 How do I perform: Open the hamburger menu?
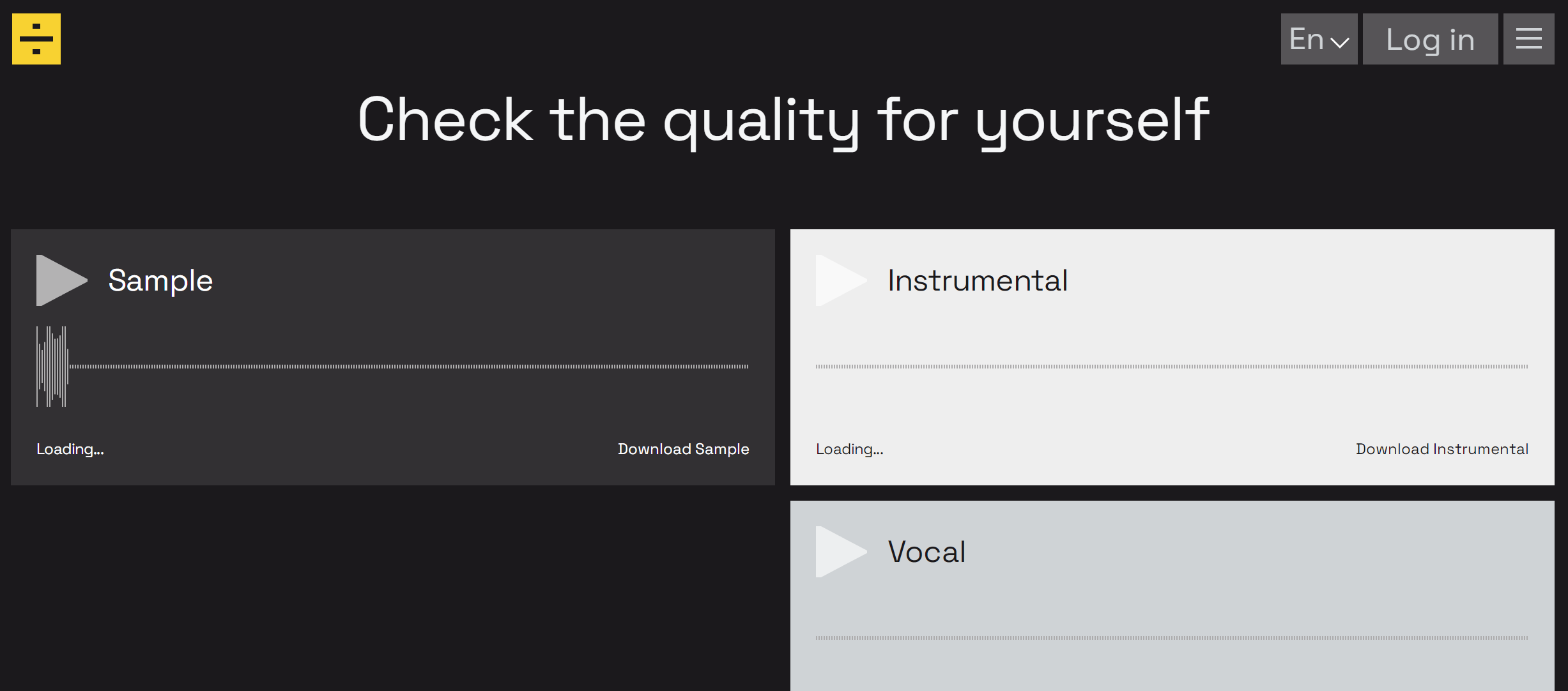coord(1528,39)
